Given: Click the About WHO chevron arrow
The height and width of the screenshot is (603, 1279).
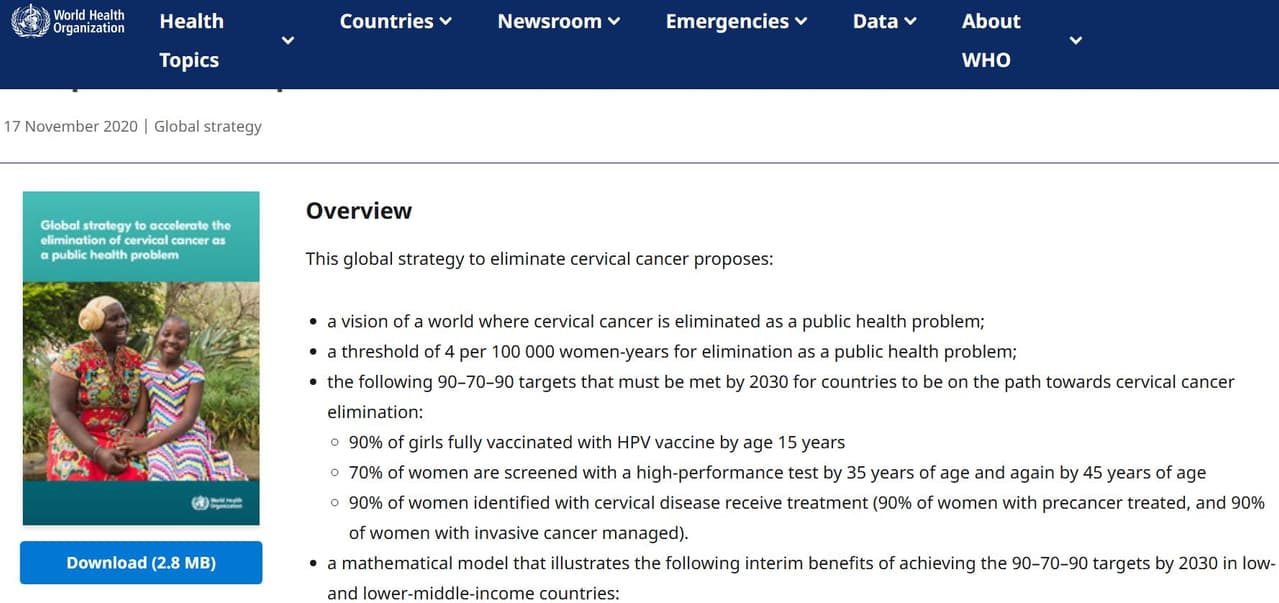Looking at the screenshot, I should point(1076,41).
